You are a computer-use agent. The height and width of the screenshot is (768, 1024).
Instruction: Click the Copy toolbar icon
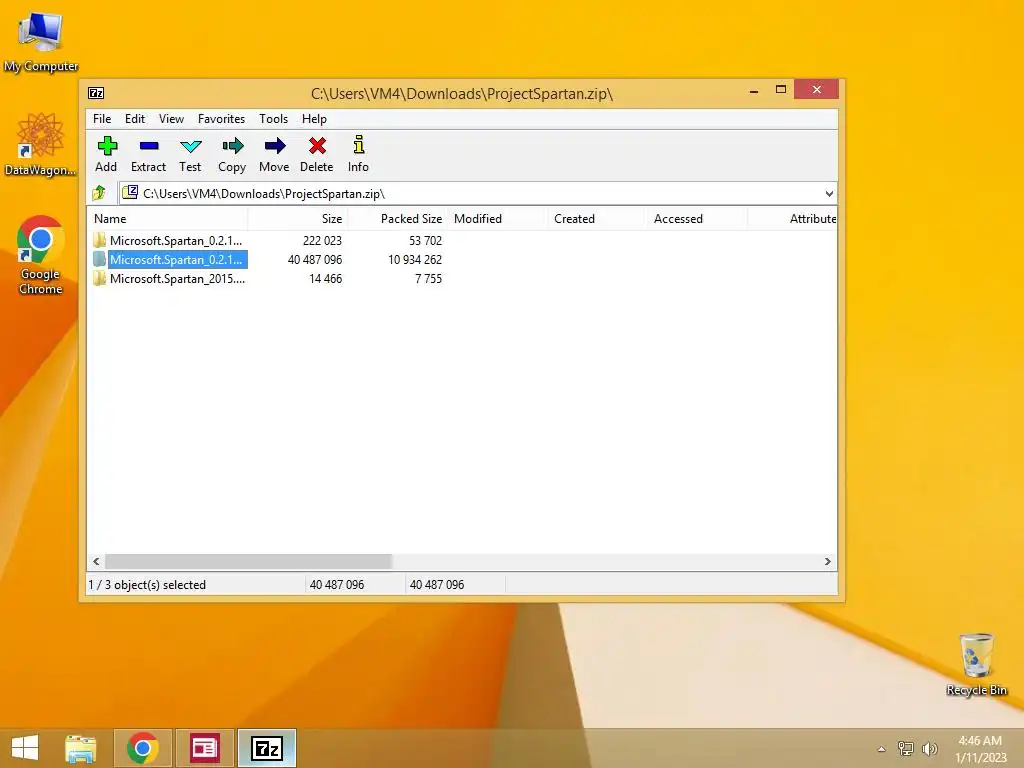[x=232, y=154]
